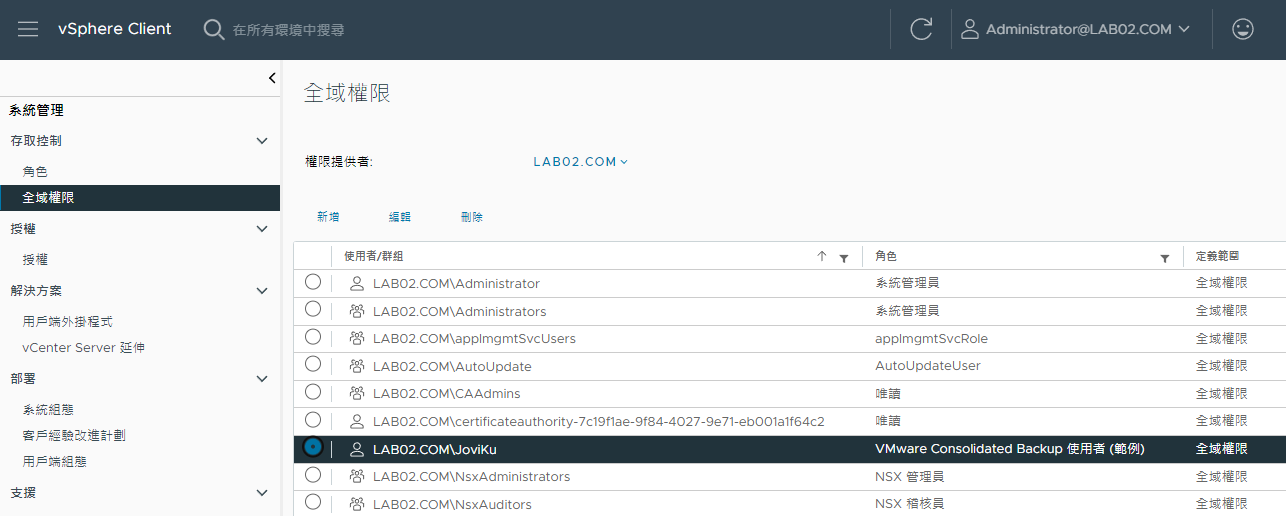The height and width of the screenshot is (516, 1286).
Task: Open the hamburger navigation menu
Action: [x=28, y=29]
